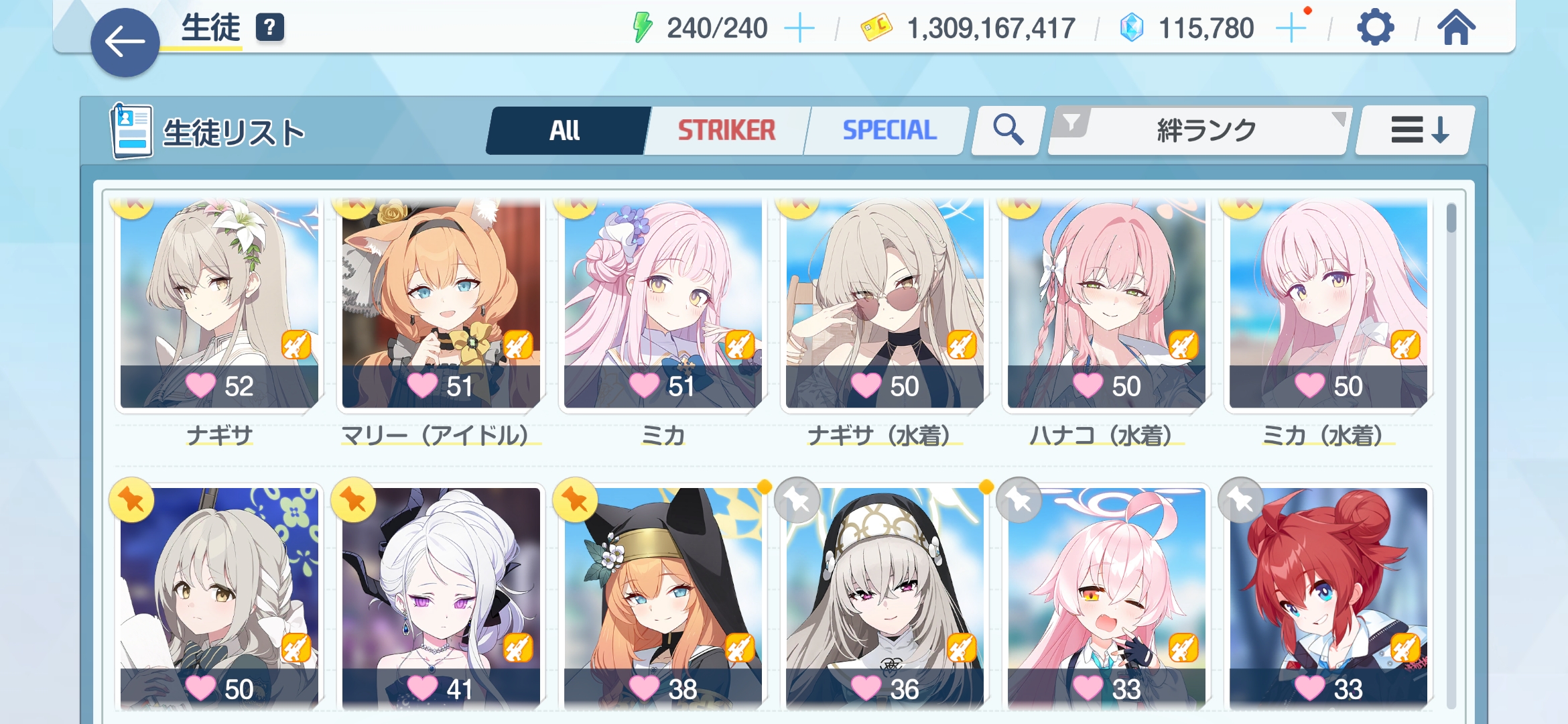Return to lobby via home icon

pos(1456,28)
